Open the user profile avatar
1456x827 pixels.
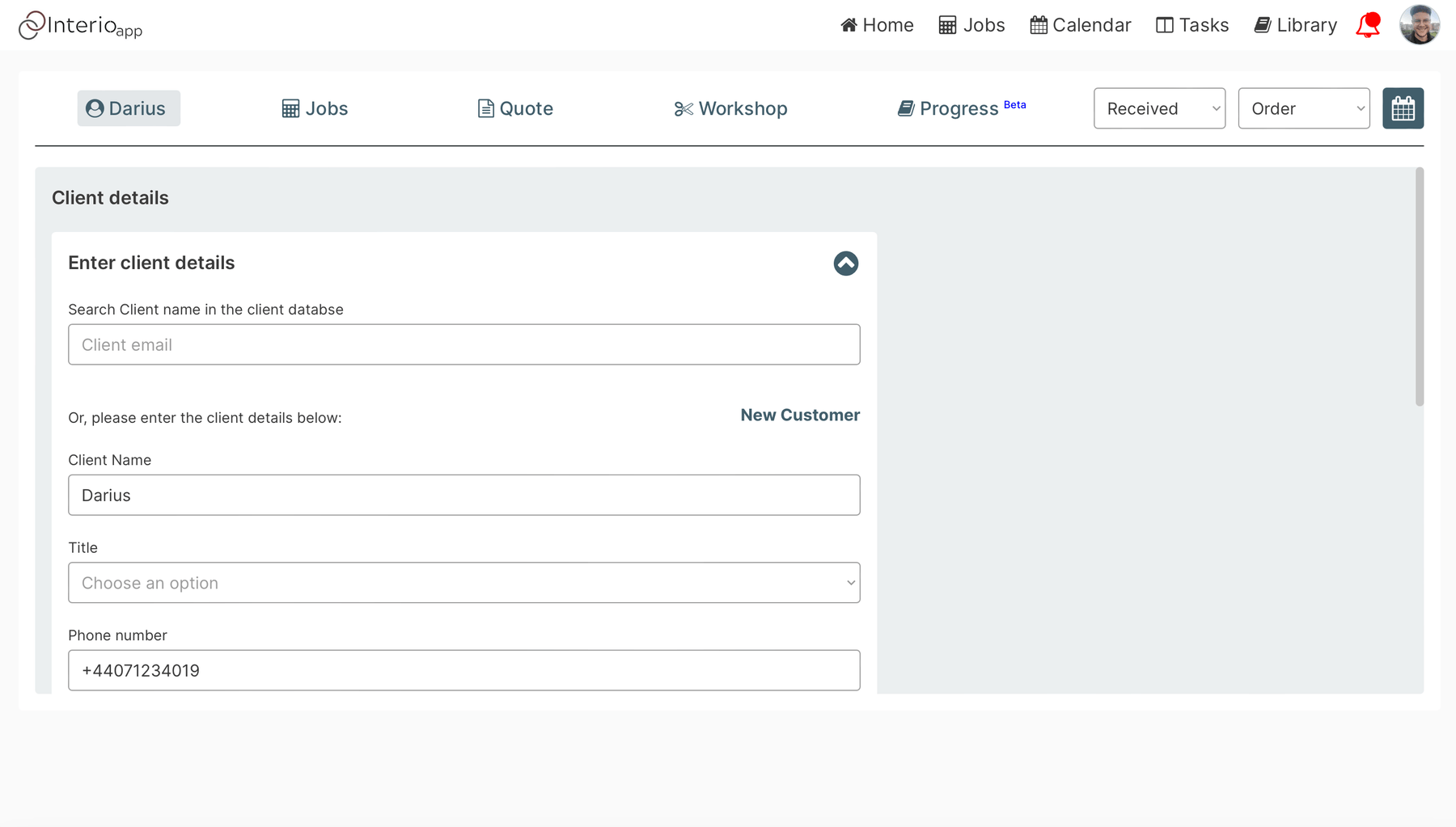click(1420, 25)
